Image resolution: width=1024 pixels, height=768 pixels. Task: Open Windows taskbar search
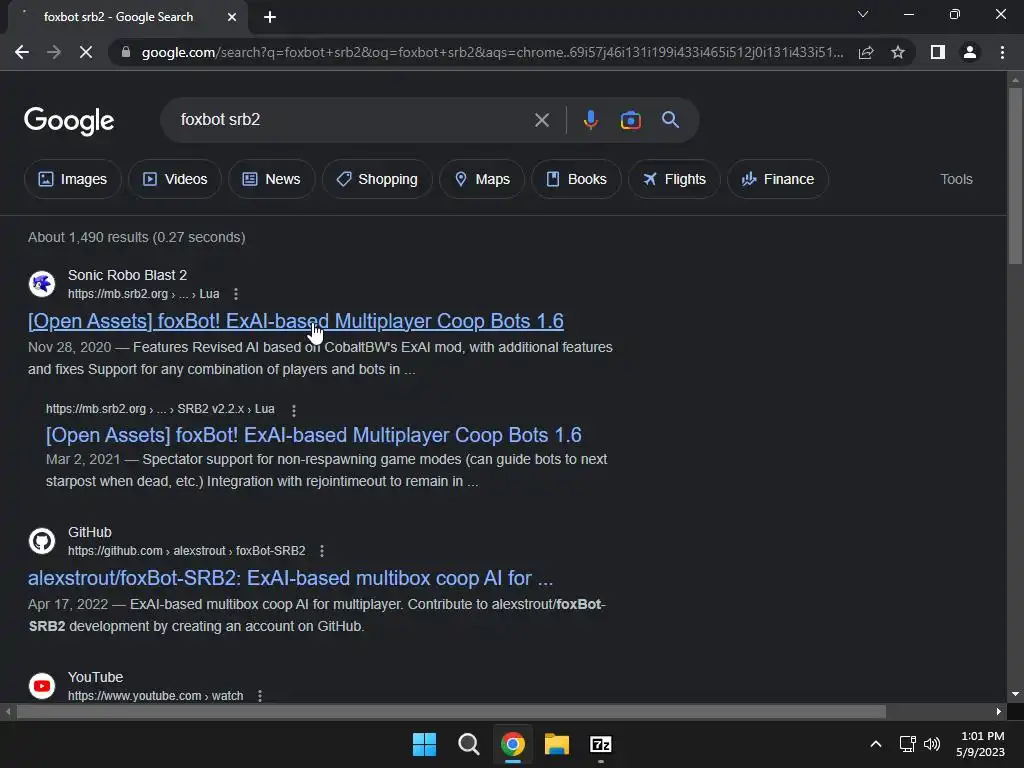468,744
